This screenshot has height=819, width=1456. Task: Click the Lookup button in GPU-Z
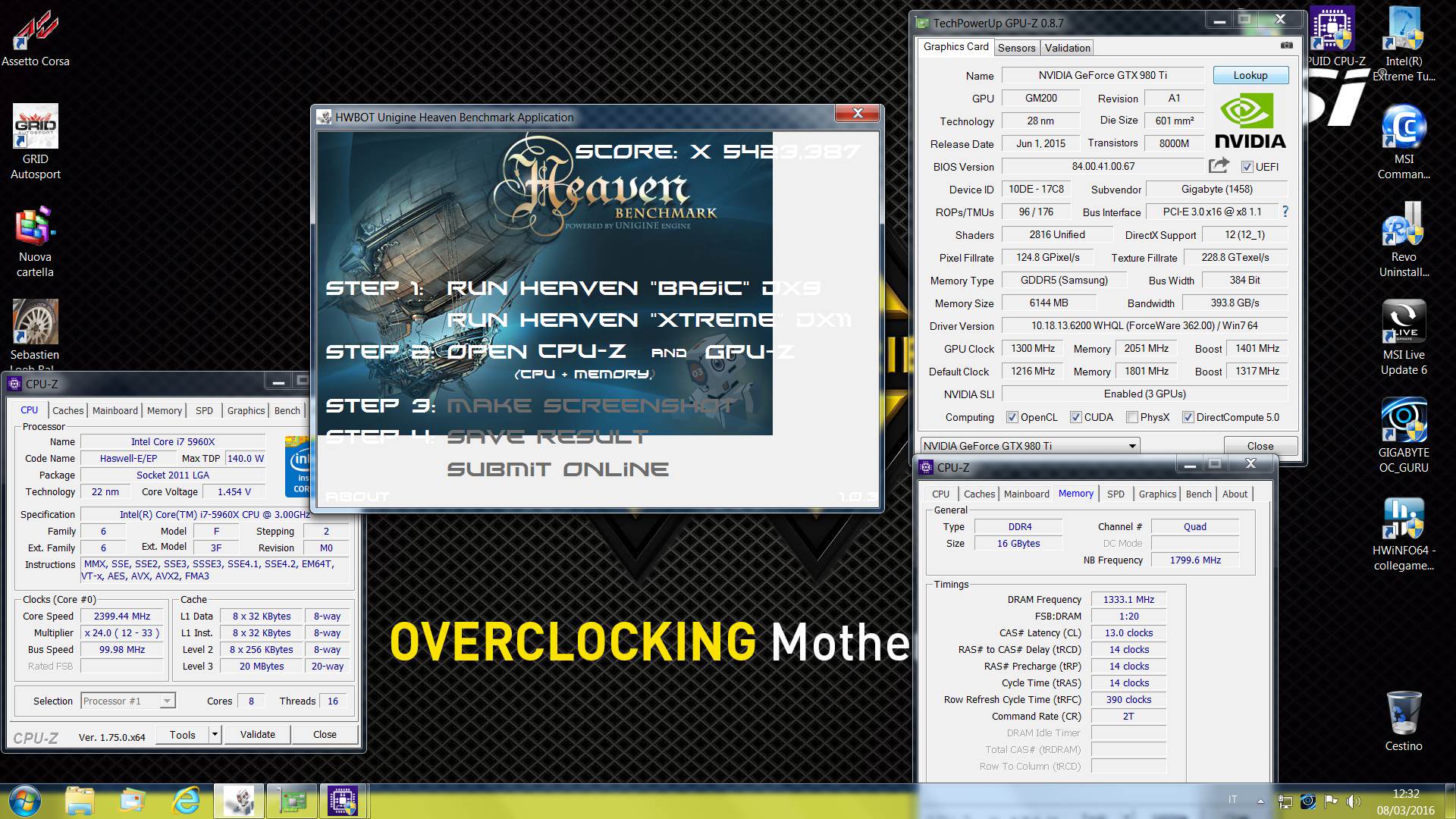click(x=1250, y=75)
